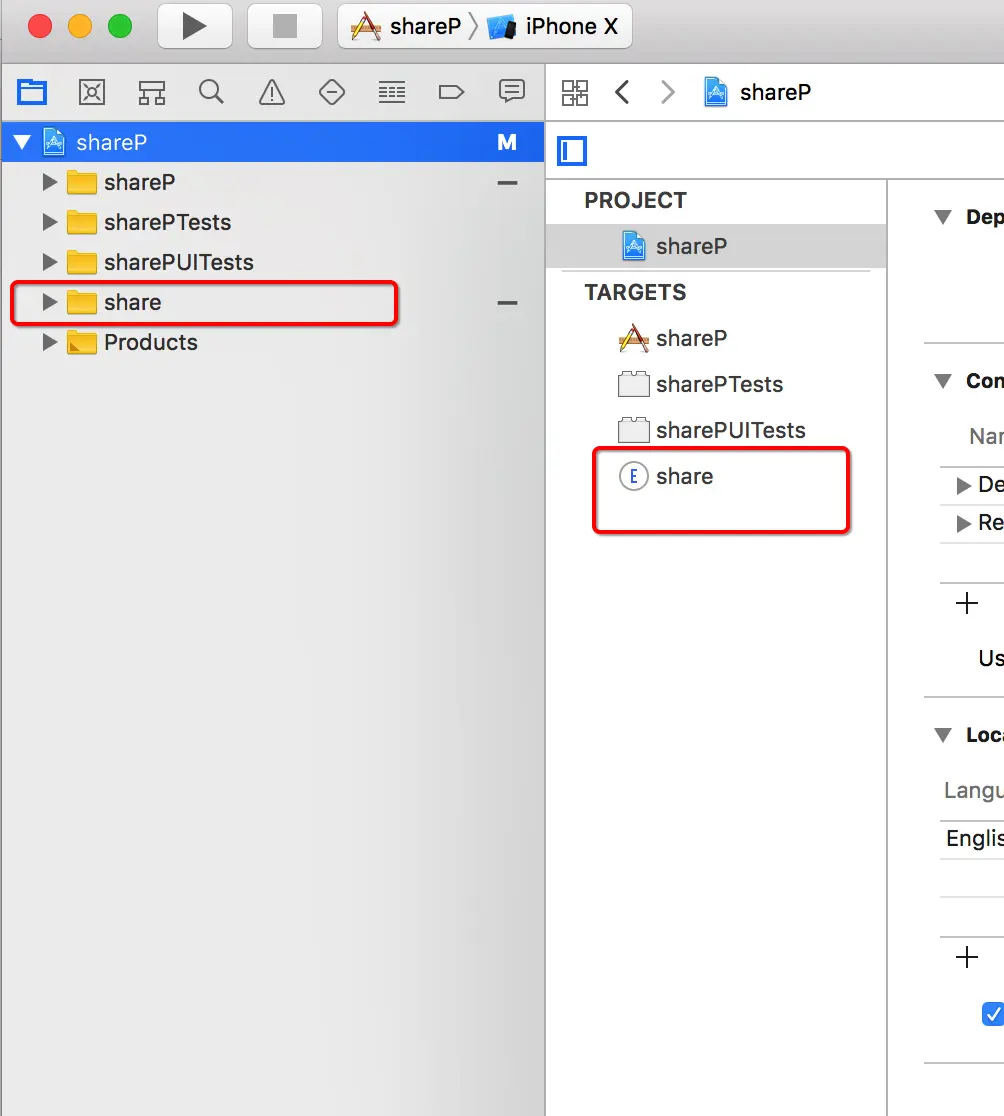
Task: Run the project with the Play button
Action: click(194, 26)
